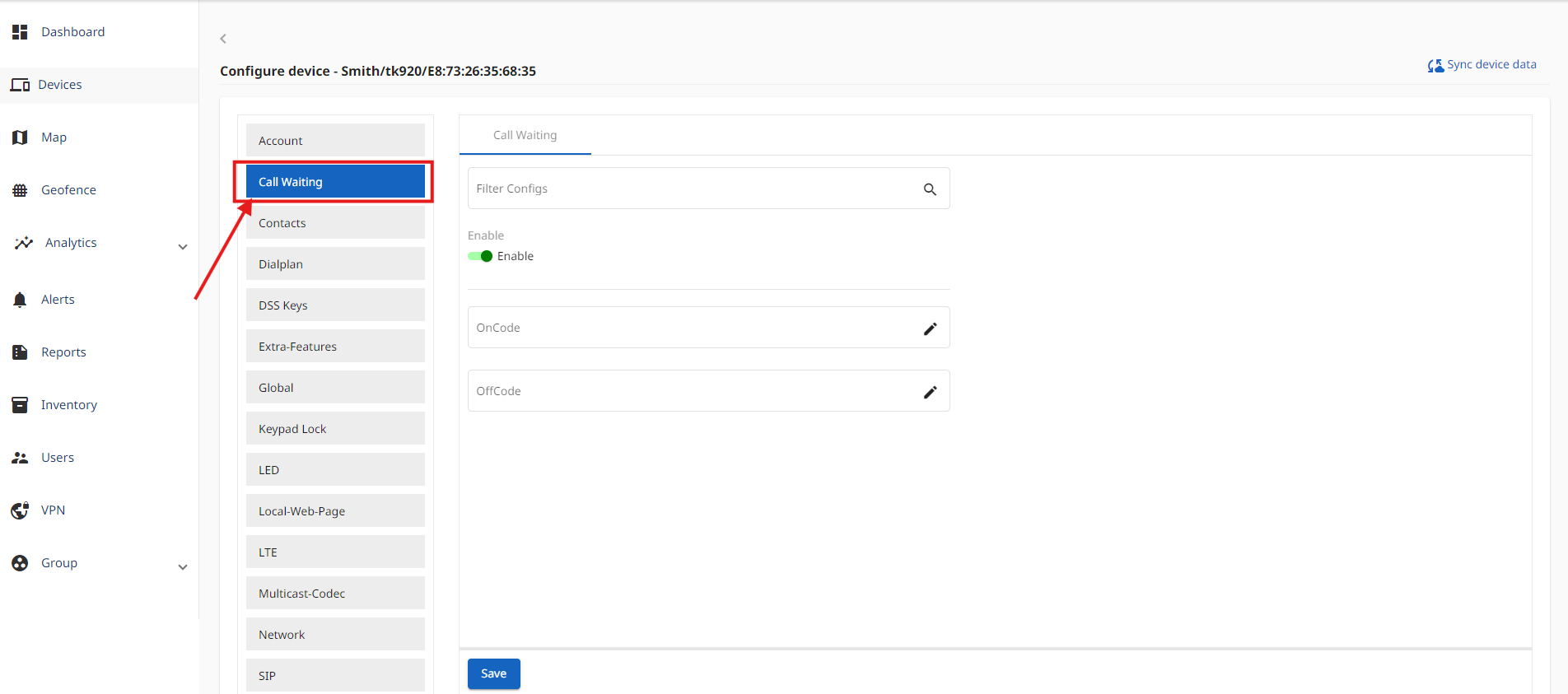The width and height of the screenshot is (1568, 694).
Task: Click the Sync device data link
Action: [x=1491, y=64]
